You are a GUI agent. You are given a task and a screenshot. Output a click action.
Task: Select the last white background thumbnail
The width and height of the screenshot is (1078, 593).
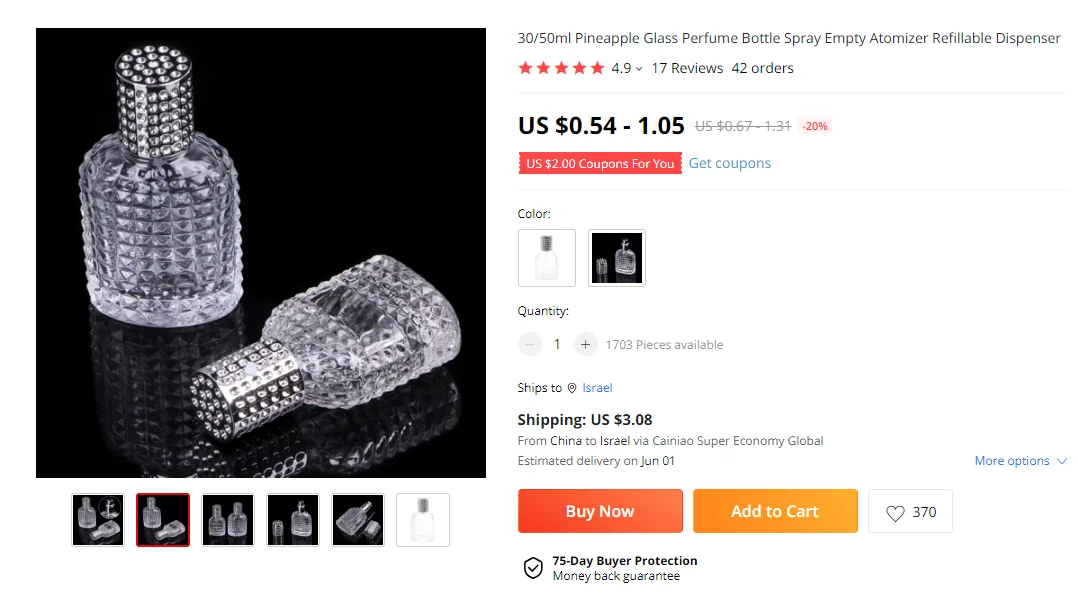[x=423, y=520]
